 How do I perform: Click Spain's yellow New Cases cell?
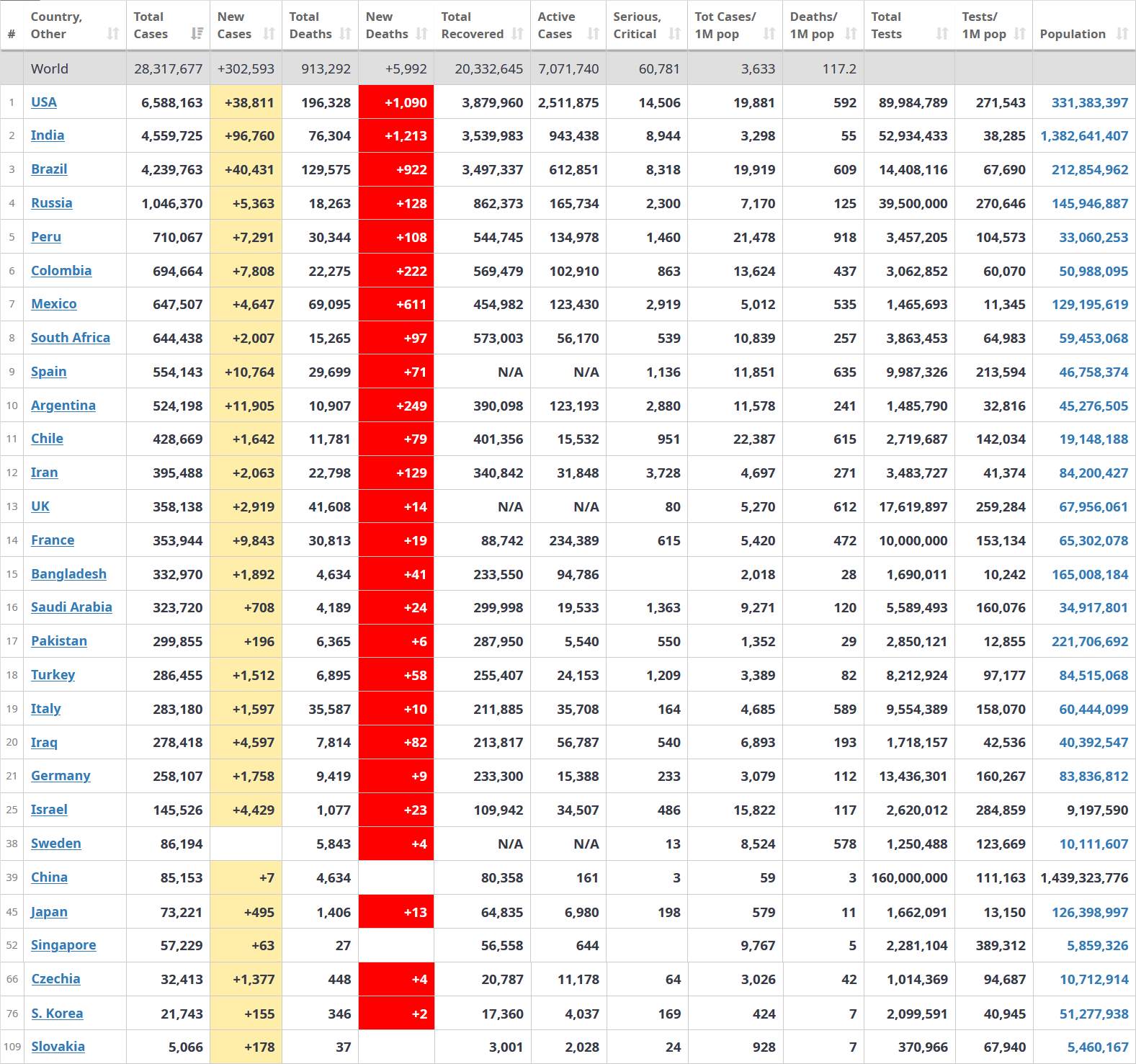[246, 372]
